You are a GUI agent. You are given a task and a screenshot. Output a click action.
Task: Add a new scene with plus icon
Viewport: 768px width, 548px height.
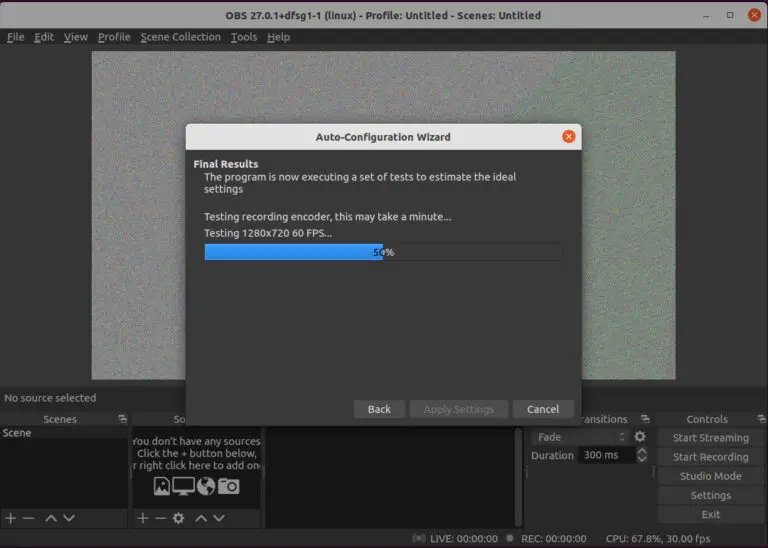pos(10,518)
